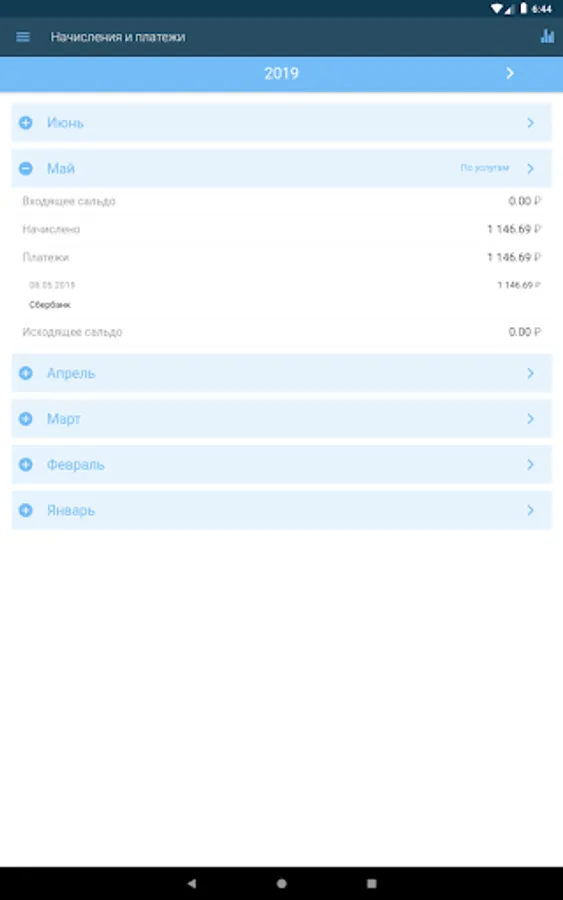563x900 pixels.
Task: Collapse Май with the minus icon
Action: tap(26, 168)
